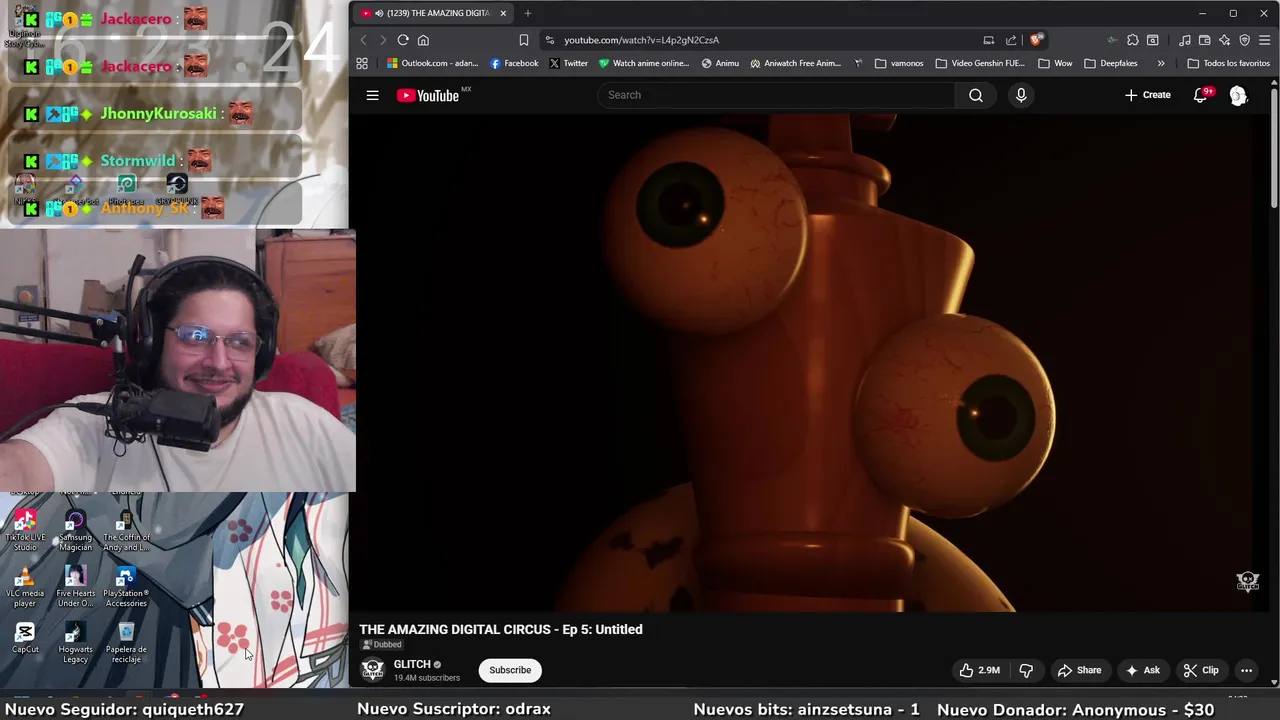Open the GLITCH channel name link

tap(411, 664)
